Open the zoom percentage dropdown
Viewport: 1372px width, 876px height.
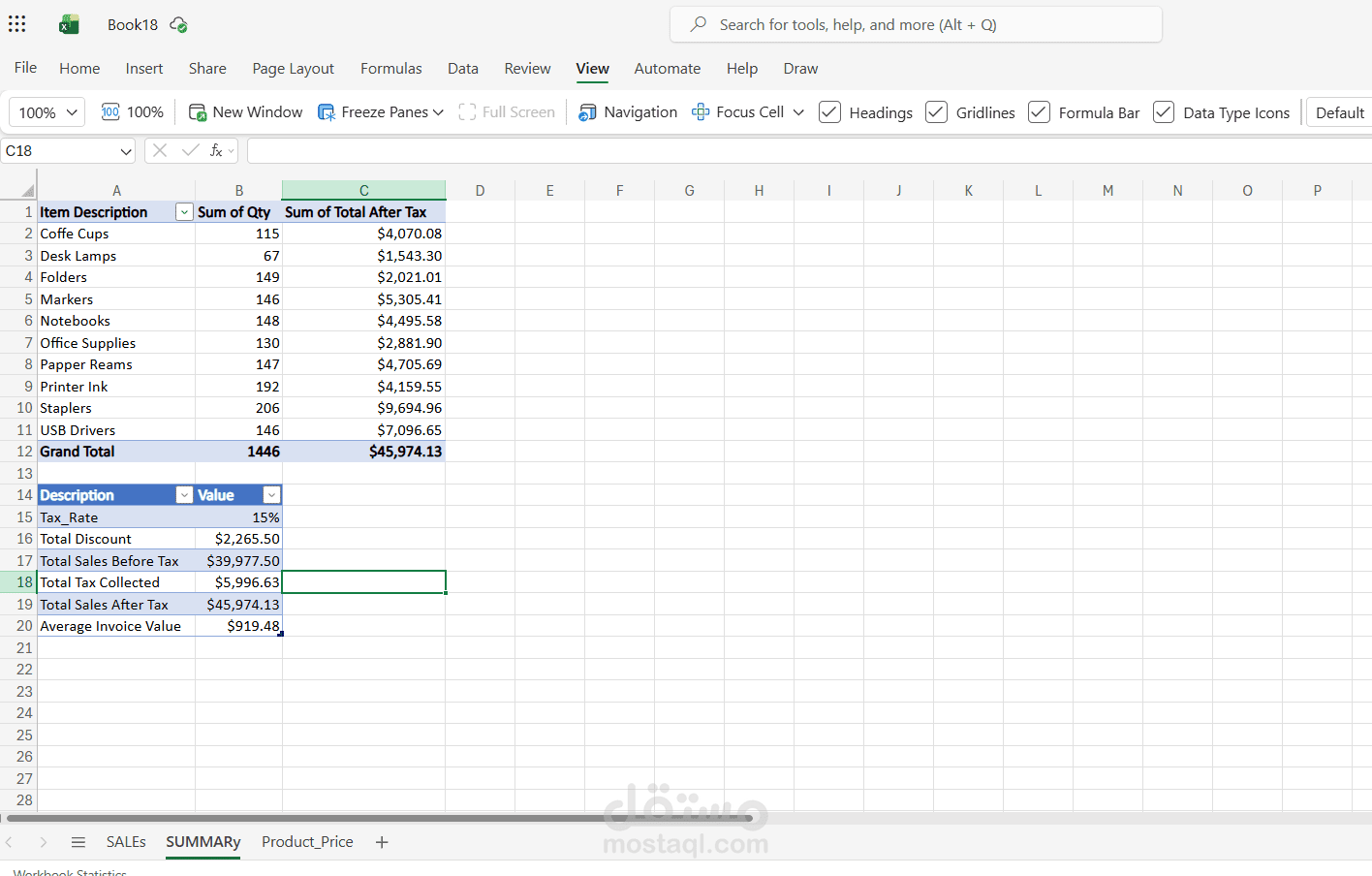click(x=47, y=112)
